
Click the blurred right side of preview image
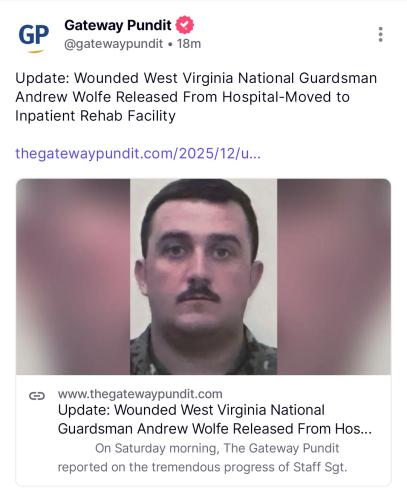pos(334,277)
